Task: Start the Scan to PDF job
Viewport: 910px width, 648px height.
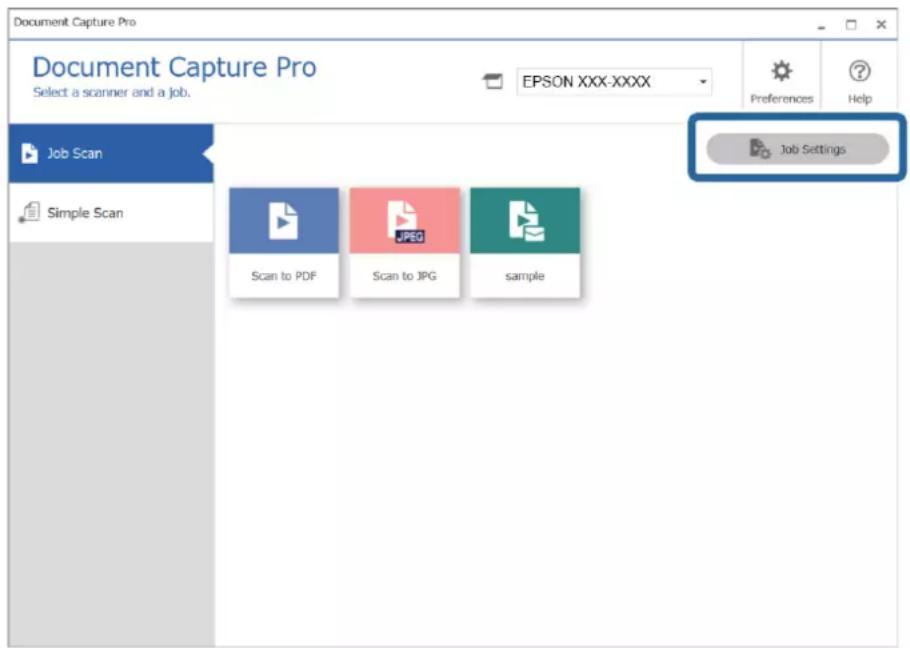Action: 284,242
